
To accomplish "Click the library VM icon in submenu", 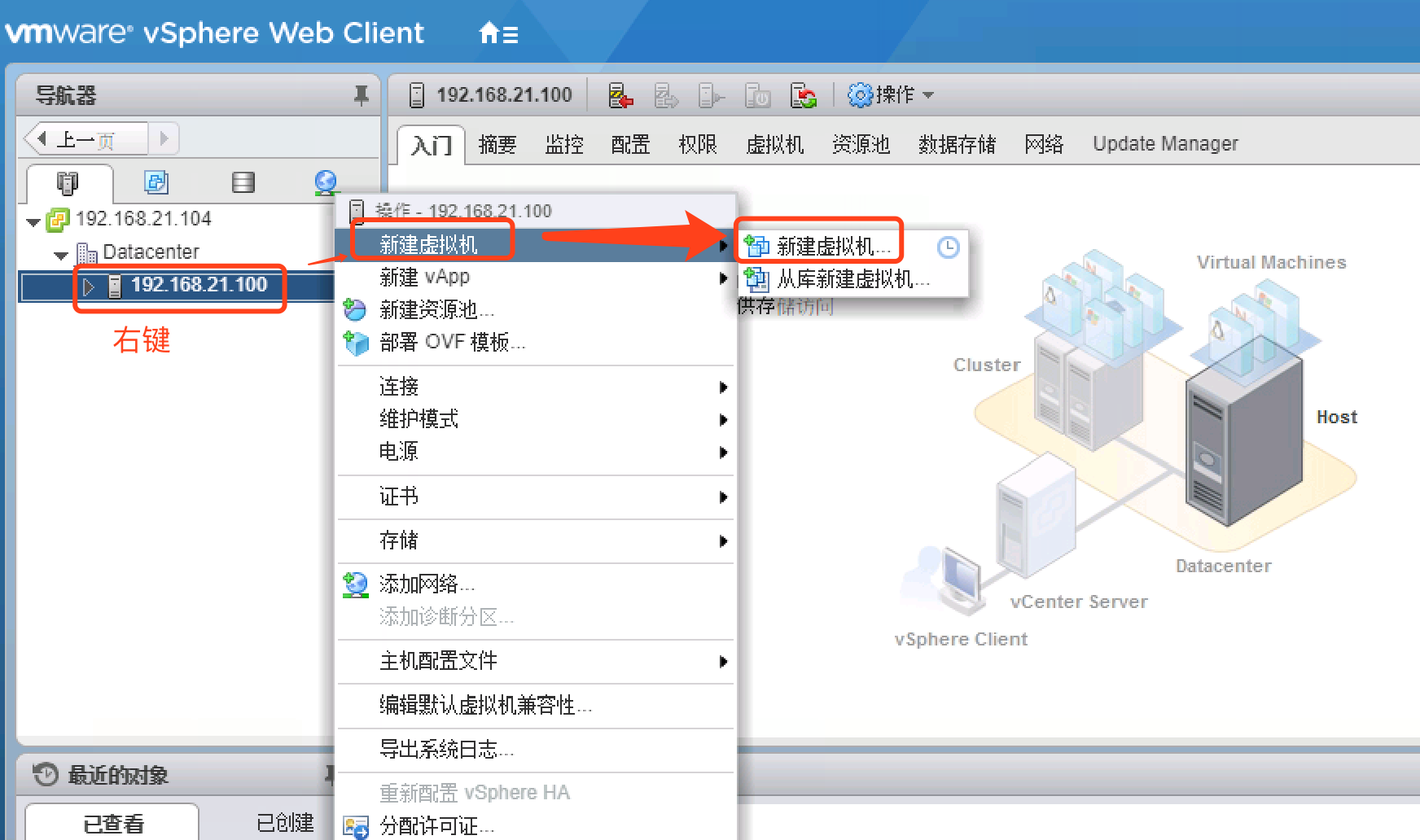I will 757,279.
